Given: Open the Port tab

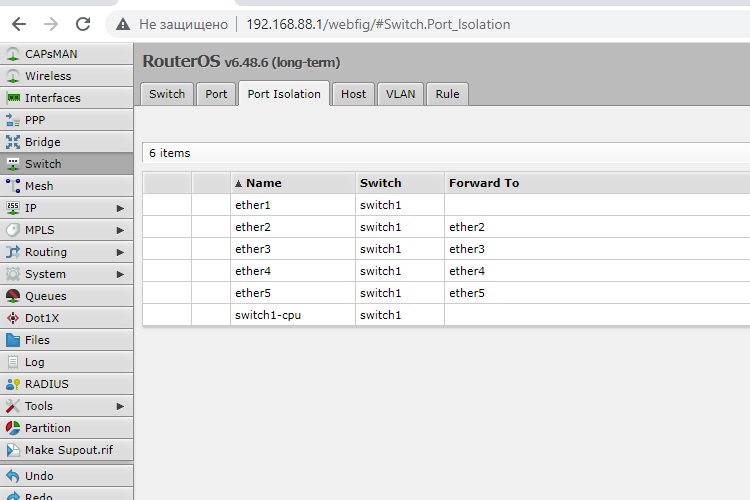Looking at the screenshot, I should point(216,94).
